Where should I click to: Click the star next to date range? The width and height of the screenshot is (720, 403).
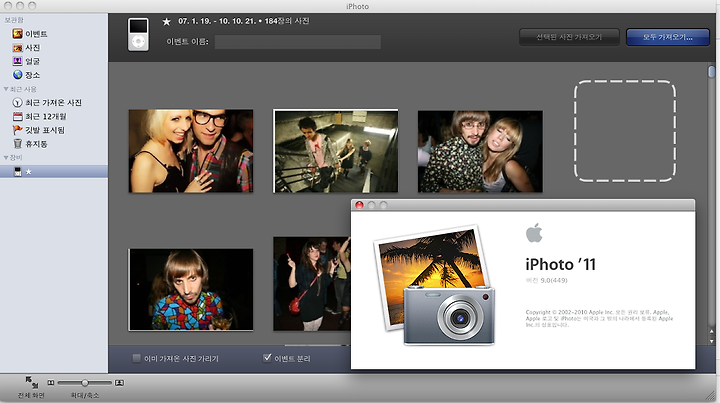pos(167,22)
